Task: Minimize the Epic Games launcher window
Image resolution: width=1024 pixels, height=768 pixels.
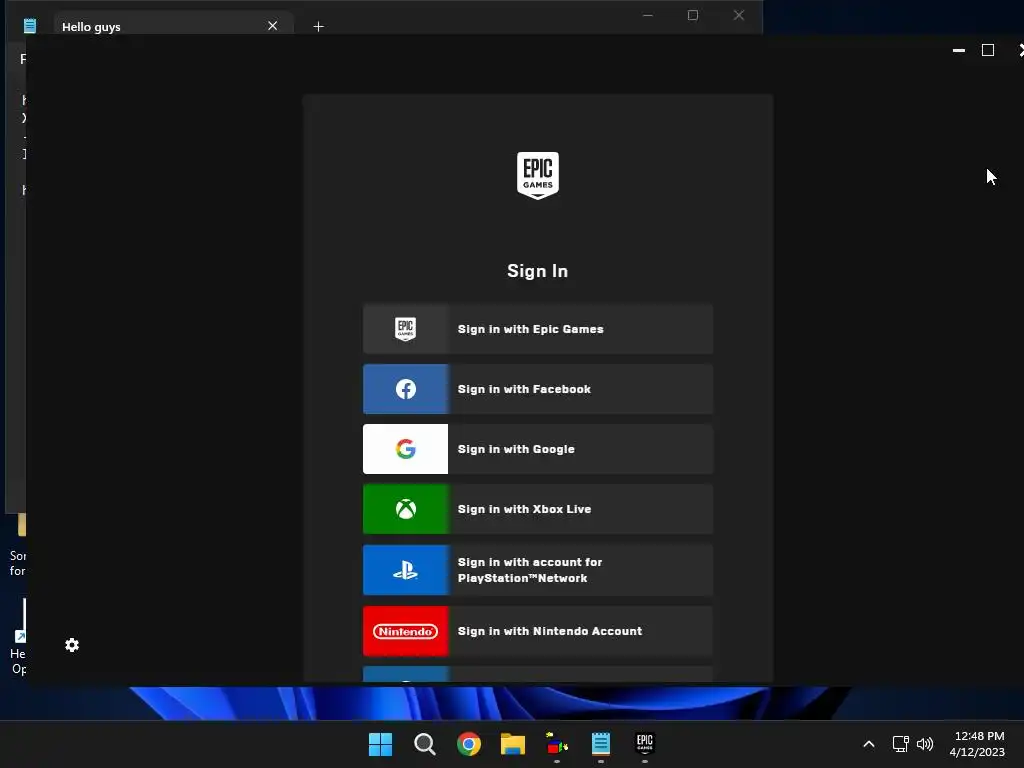Action: pos(959,50)
